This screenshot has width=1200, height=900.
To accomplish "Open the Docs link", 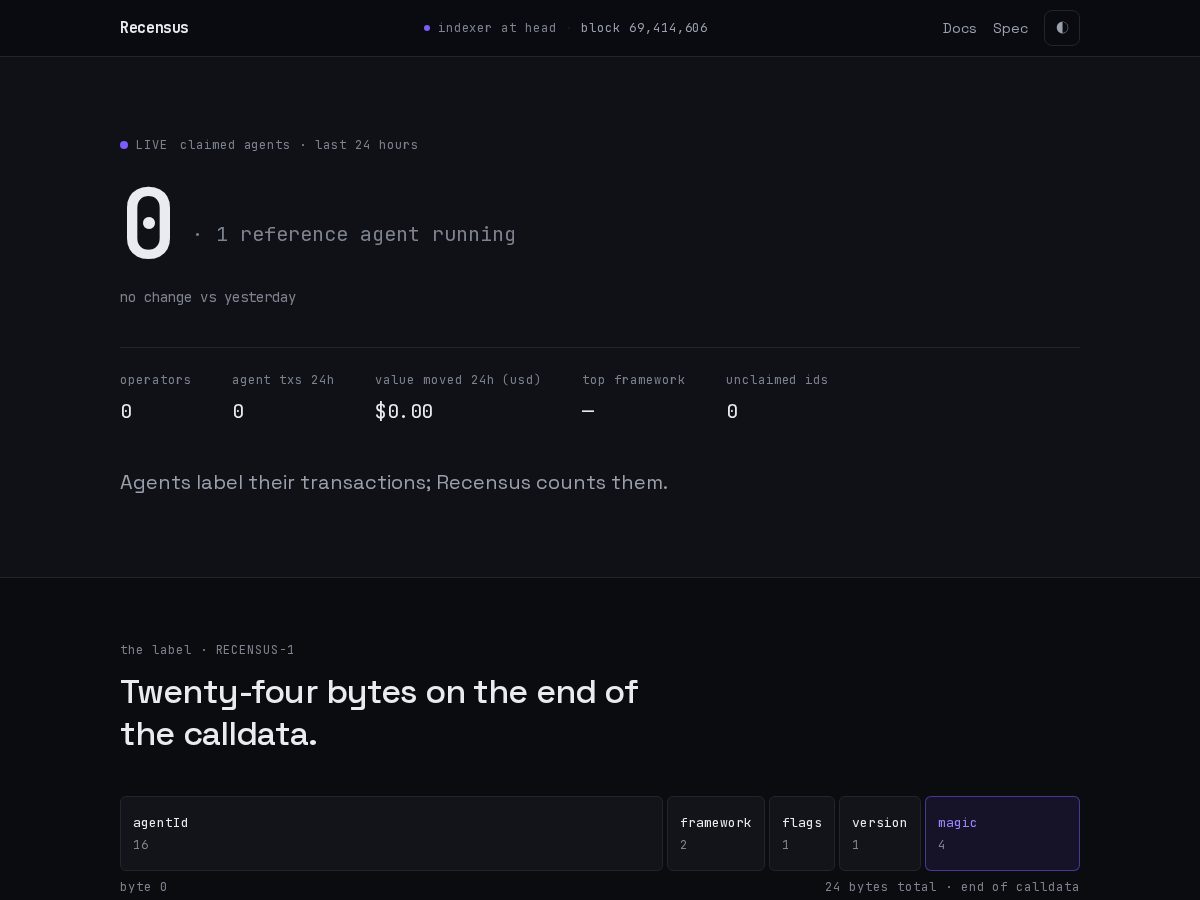I will click(x=959, y=28).
